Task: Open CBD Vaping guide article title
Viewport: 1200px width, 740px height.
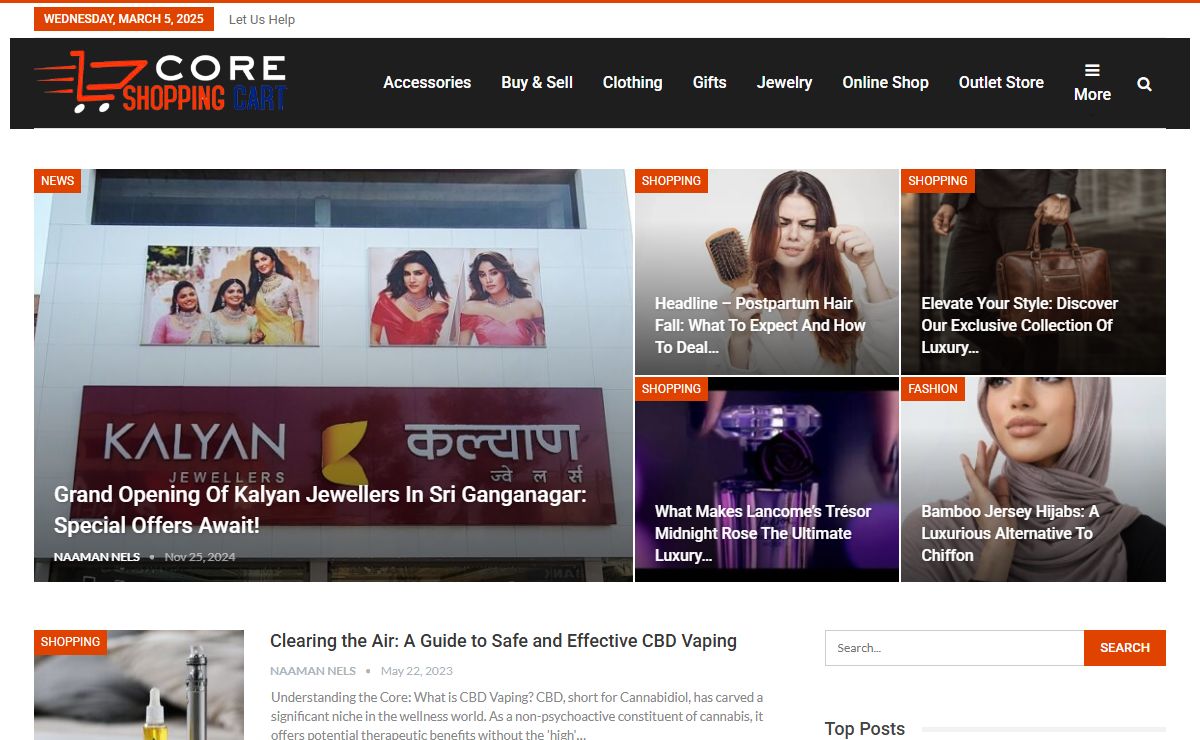Action: [503, 642]
